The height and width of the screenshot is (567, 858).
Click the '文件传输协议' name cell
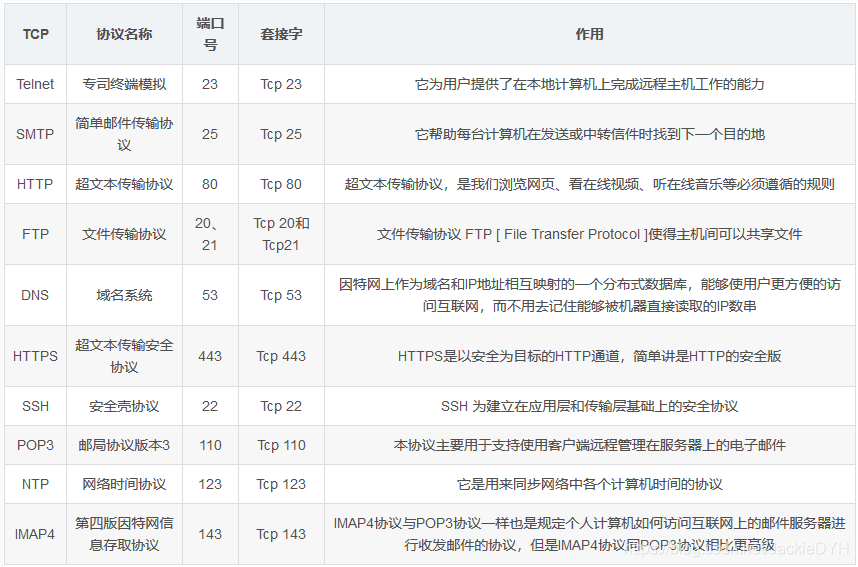[124, 234]
